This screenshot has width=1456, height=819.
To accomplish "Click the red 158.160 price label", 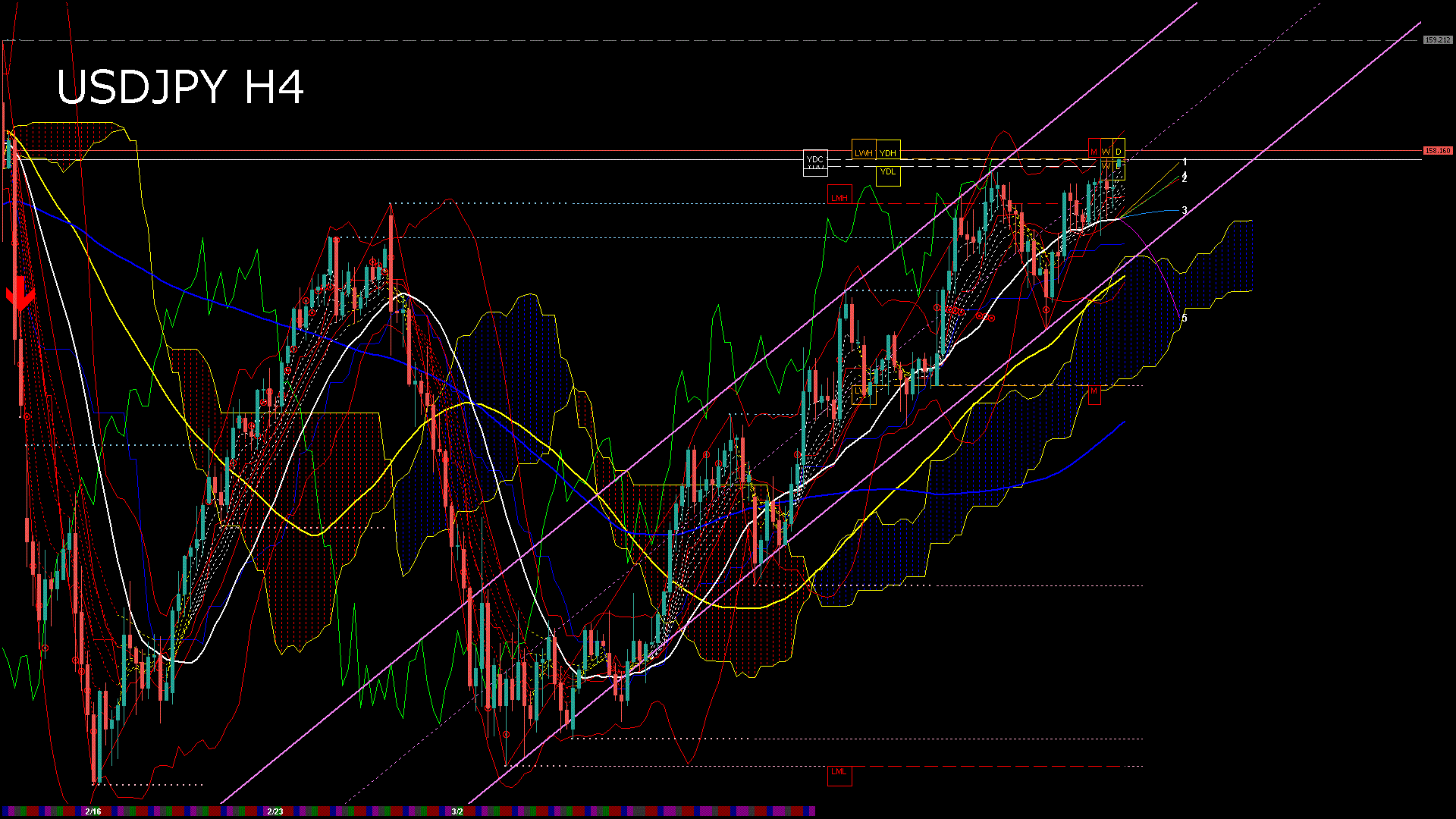I will (1438, 151).
